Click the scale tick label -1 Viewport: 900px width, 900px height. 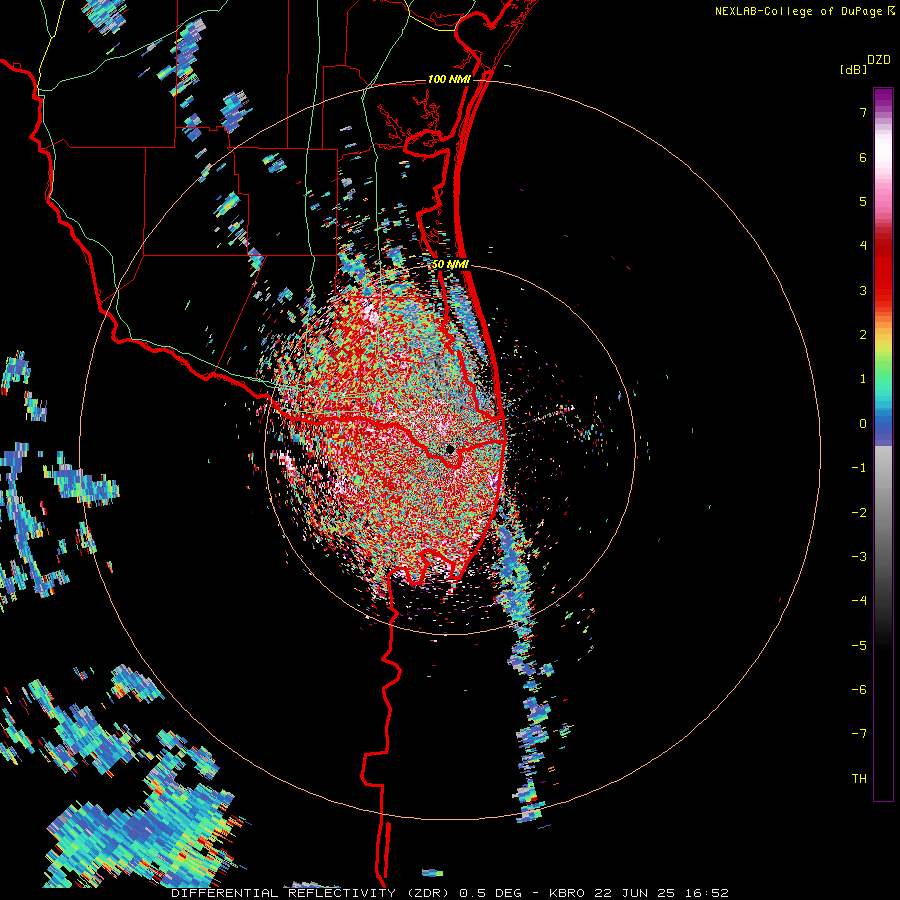tap(859, 468)
